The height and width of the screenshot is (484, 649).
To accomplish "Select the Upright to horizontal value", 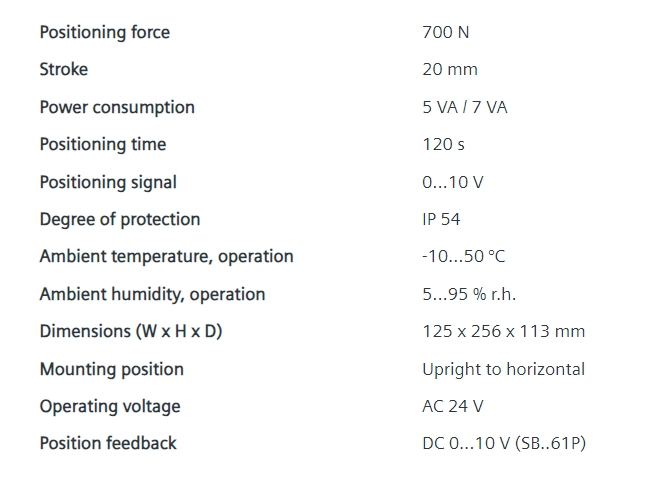I will point(504,369).
